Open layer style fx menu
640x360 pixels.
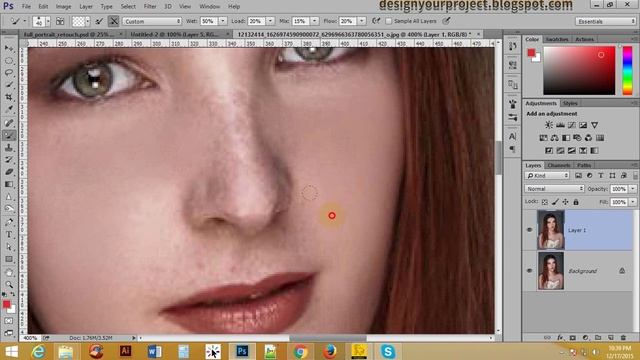[560, 338]
